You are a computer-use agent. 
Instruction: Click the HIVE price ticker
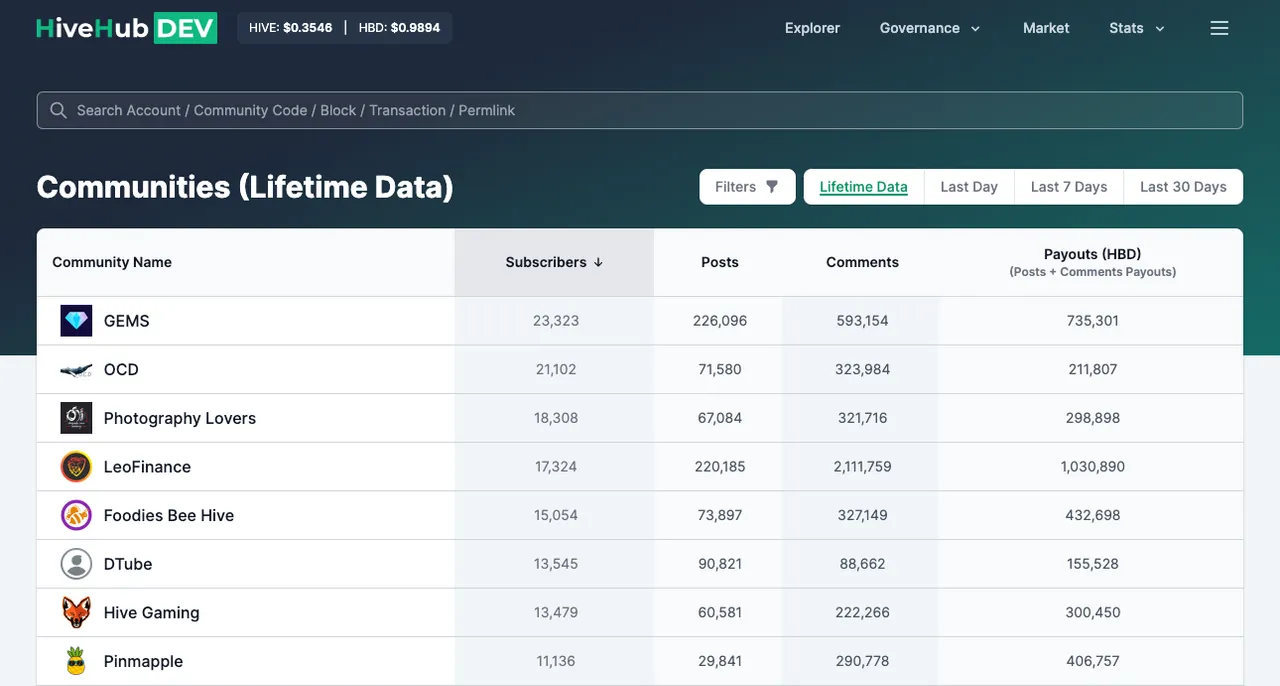coord(290,28)
